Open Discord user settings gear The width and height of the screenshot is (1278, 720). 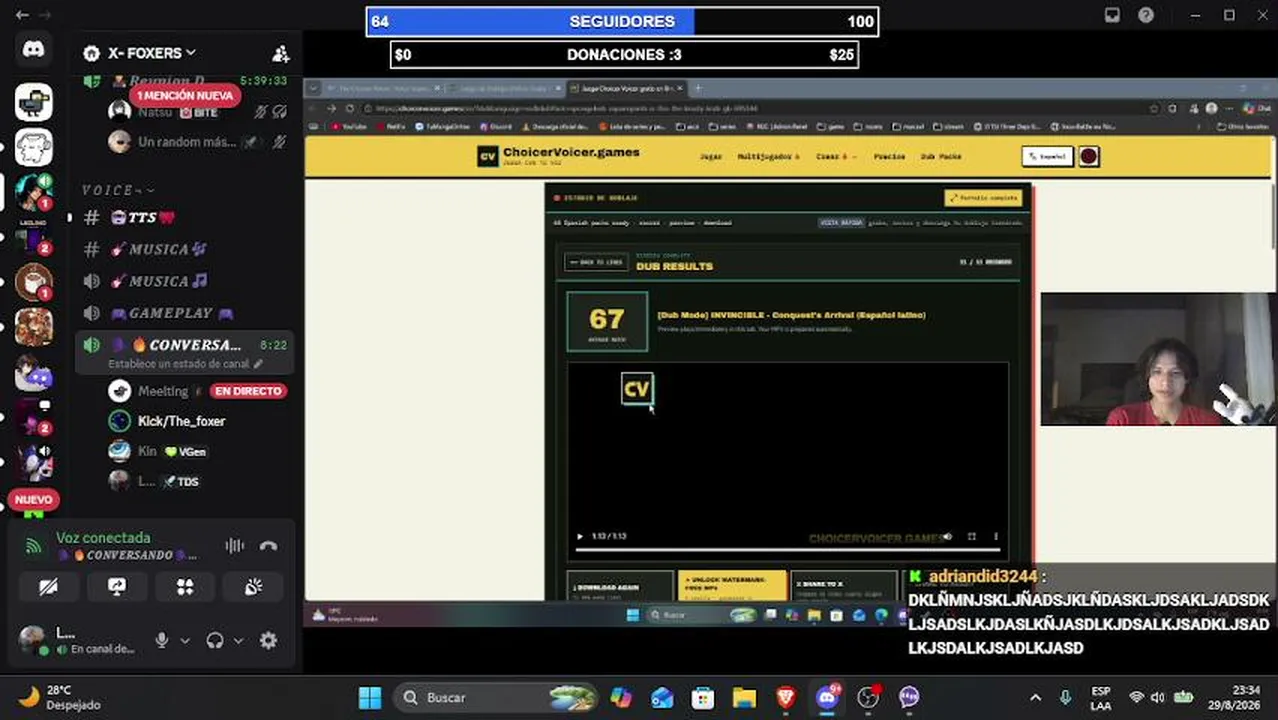tap(268, 640)
